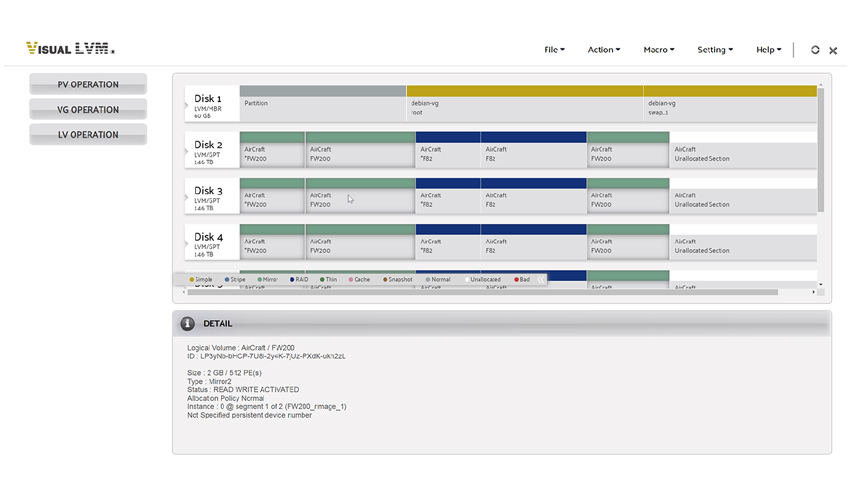
Task: Click the LV OPERATION button
Action: tap(88, 134)
